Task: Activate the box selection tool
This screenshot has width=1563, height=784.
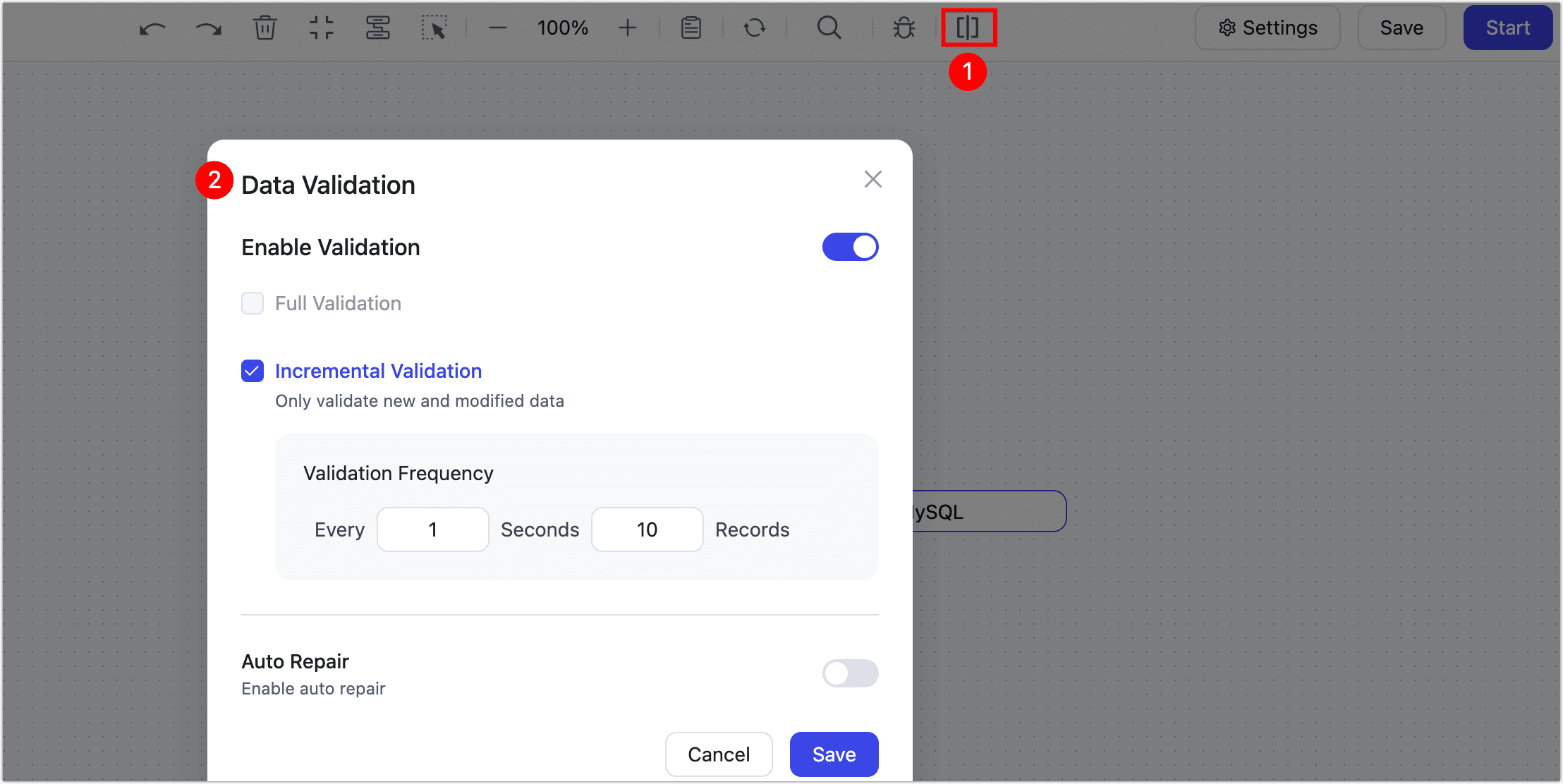Action: click(434, 28)
